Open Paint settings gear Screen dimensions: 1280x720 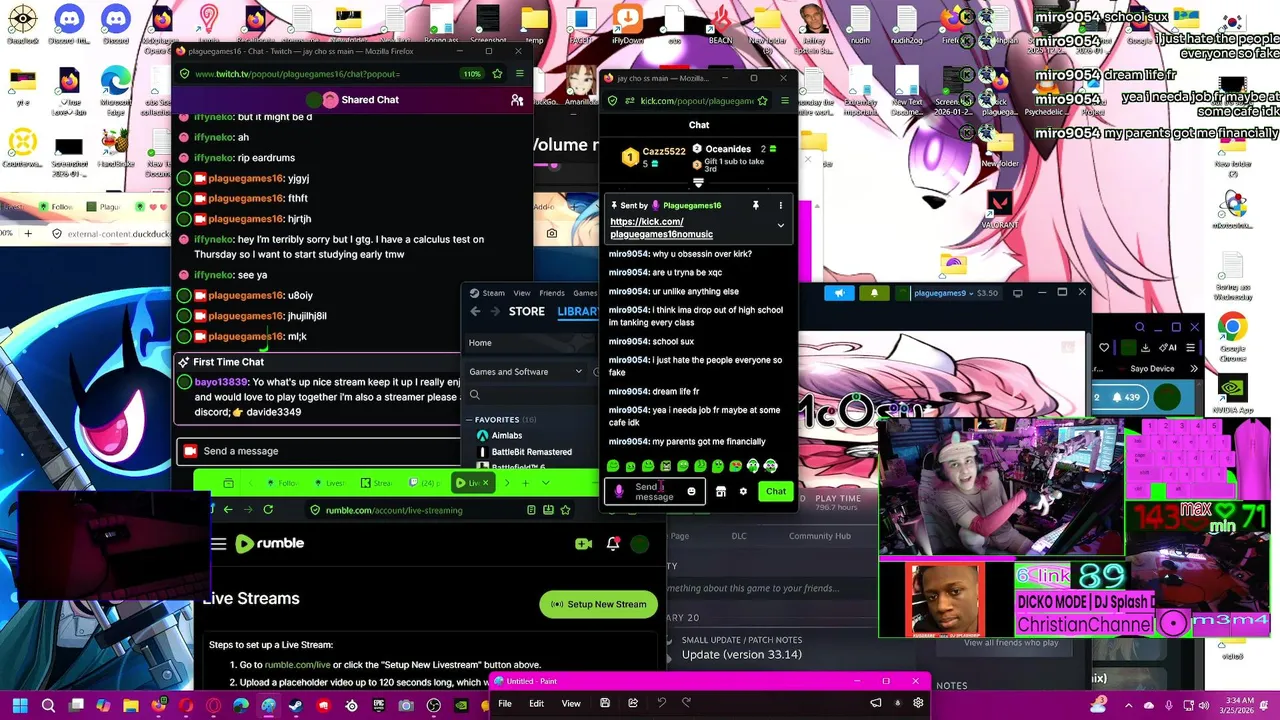coord(918,703)
